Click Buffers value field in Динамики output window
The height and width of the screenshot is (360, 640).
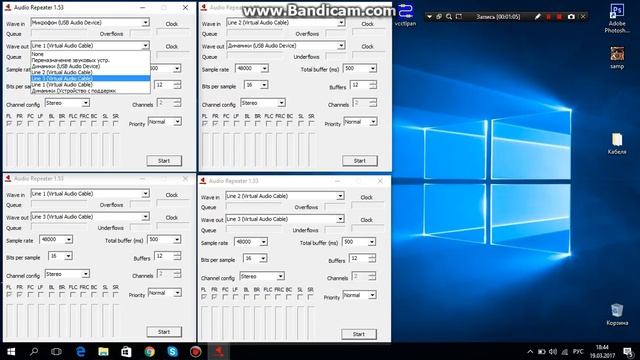(359, 84)
